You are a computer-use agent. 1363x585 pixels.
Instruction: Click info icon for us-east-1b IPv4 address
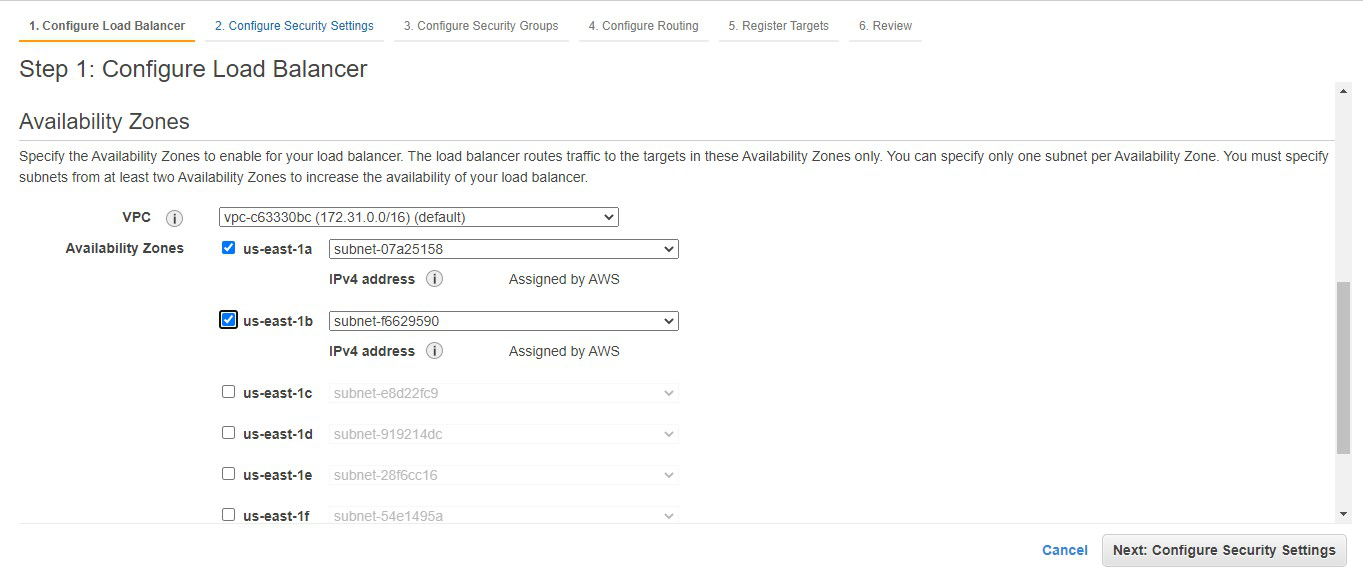pos(434,351)
